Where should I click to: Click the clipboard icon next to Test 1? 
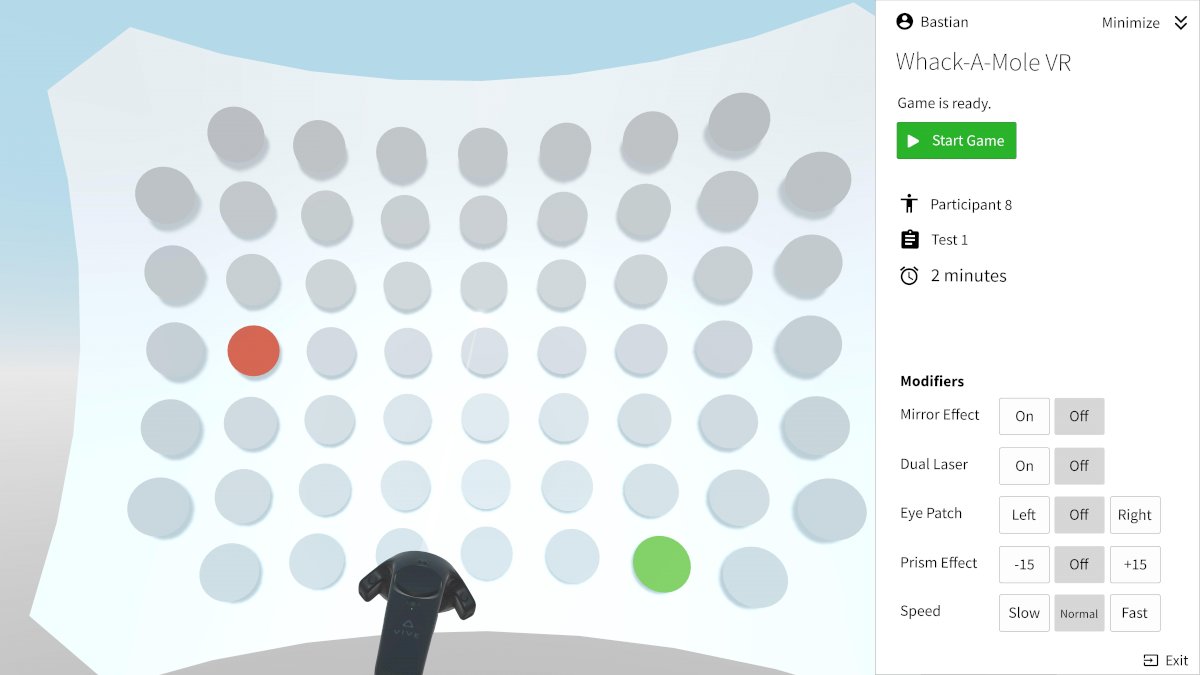tap(909, 239)
